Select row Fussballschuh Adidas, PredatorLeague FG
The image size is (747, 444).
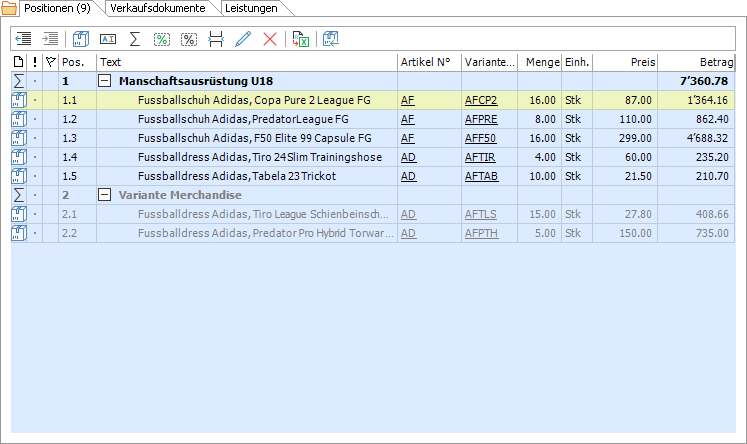[x=373, y=119]
